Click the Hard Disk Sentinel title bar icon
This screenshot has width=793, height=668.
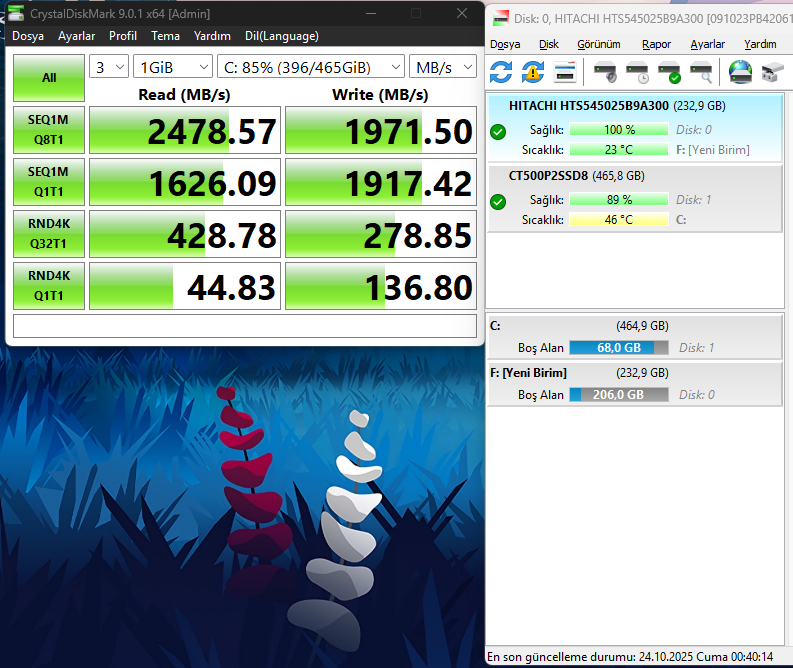tap(501, 19)
